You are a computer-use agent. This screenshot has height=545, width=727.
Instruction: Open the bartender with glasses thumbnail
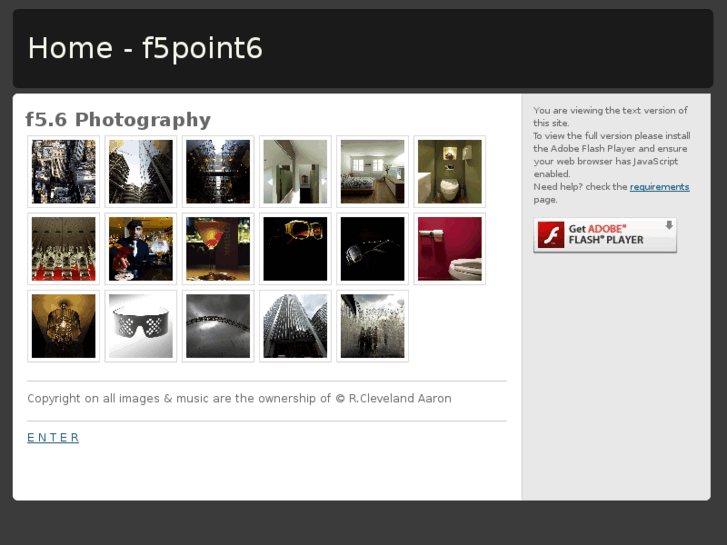(x=141, y=249)
